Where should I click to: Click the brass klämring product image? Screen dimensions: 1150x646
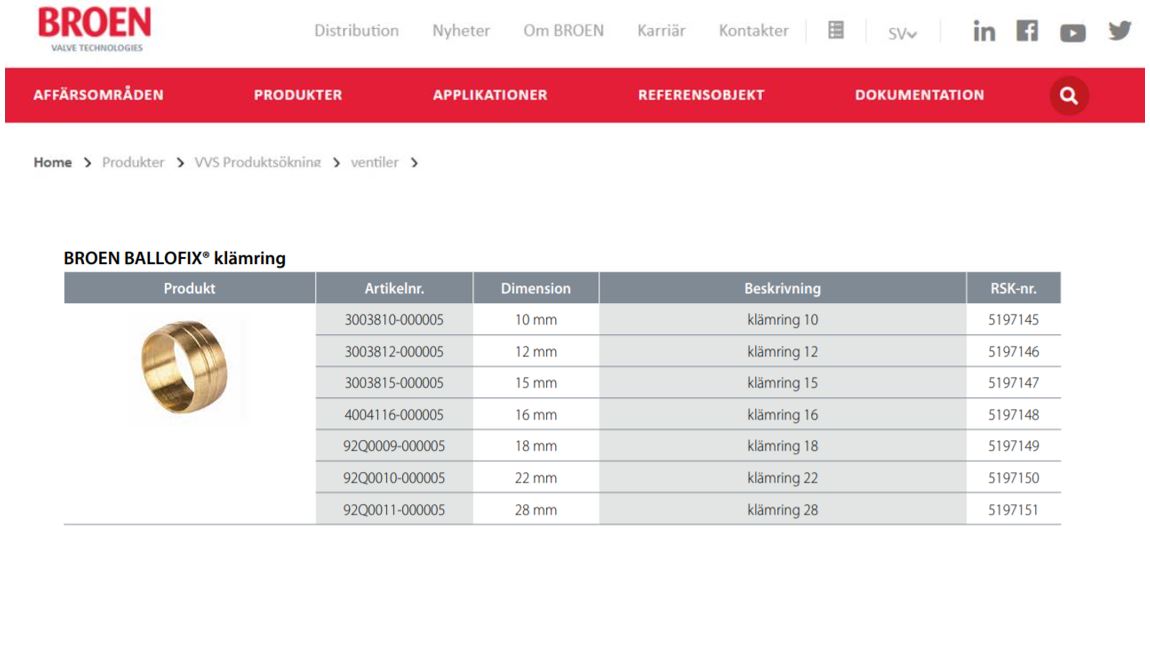click(x=184, y=367)
